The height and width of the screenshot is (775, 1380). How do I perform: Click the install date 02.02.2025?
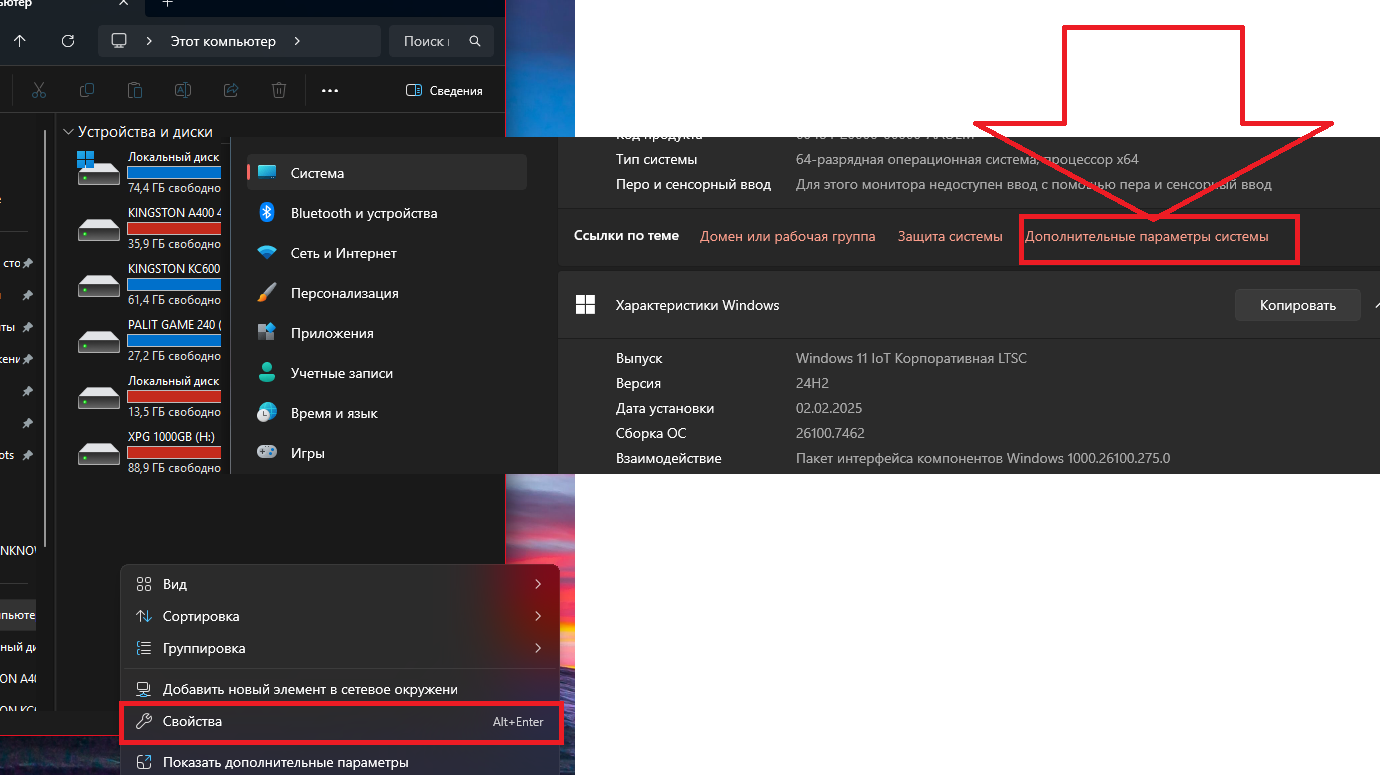click(x=829, y=408)
